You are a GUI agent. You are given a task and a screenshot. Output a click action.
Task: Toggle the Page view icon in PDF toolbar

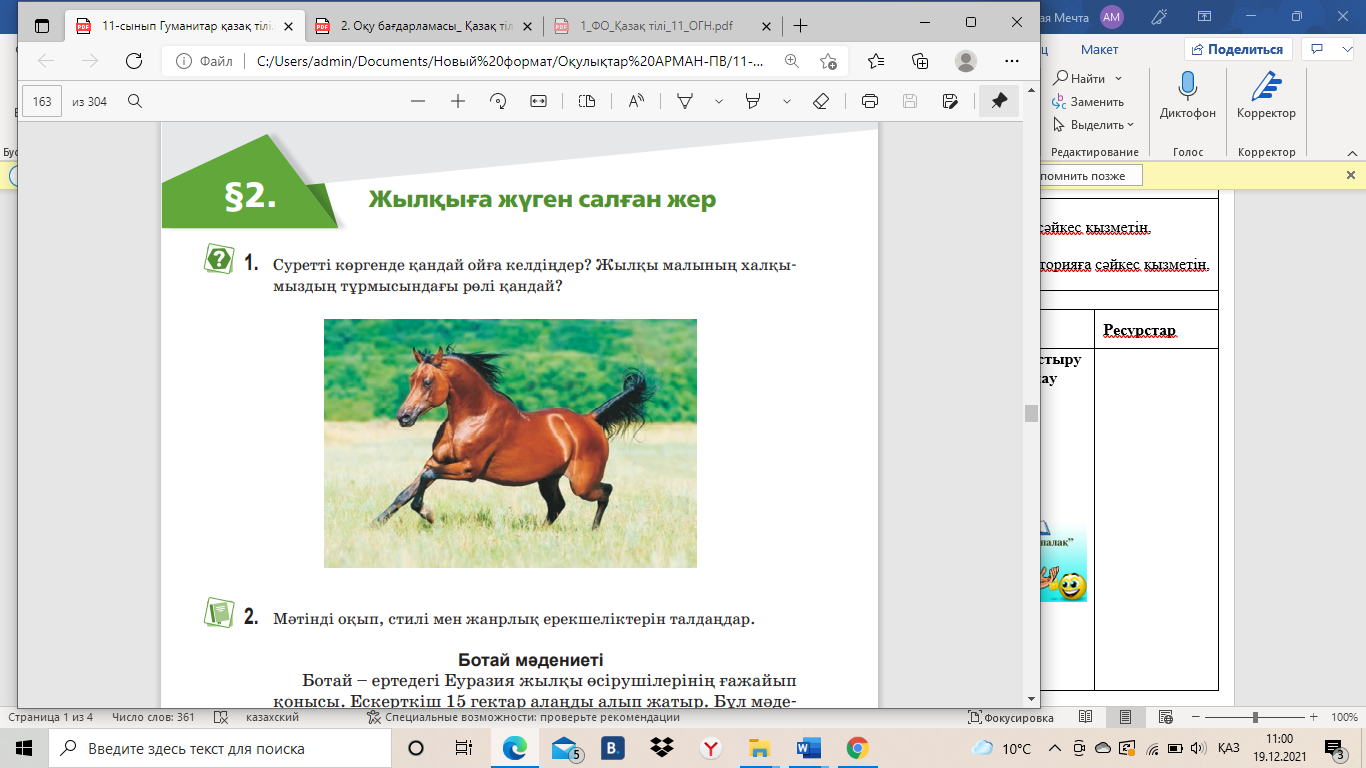587,101
